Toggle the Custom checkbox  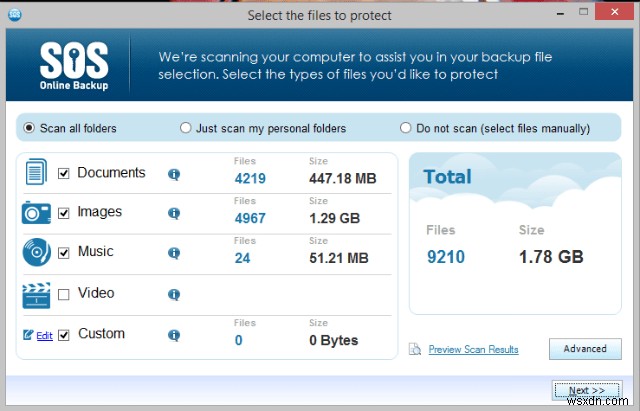click(64, 335)
